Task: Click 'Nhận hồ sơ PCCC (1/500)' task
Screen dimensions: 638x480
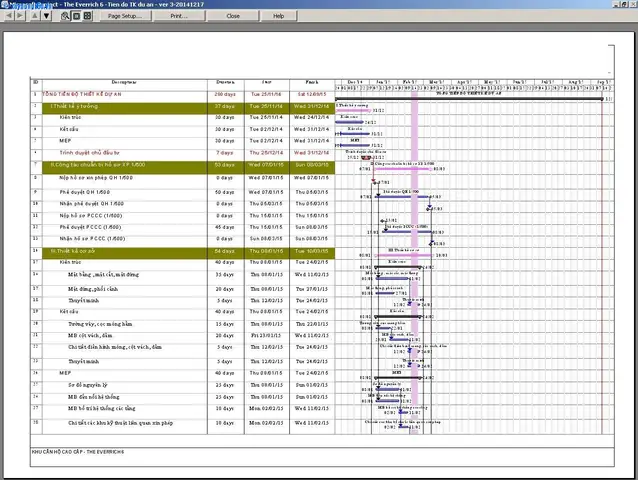Action: 92,239
